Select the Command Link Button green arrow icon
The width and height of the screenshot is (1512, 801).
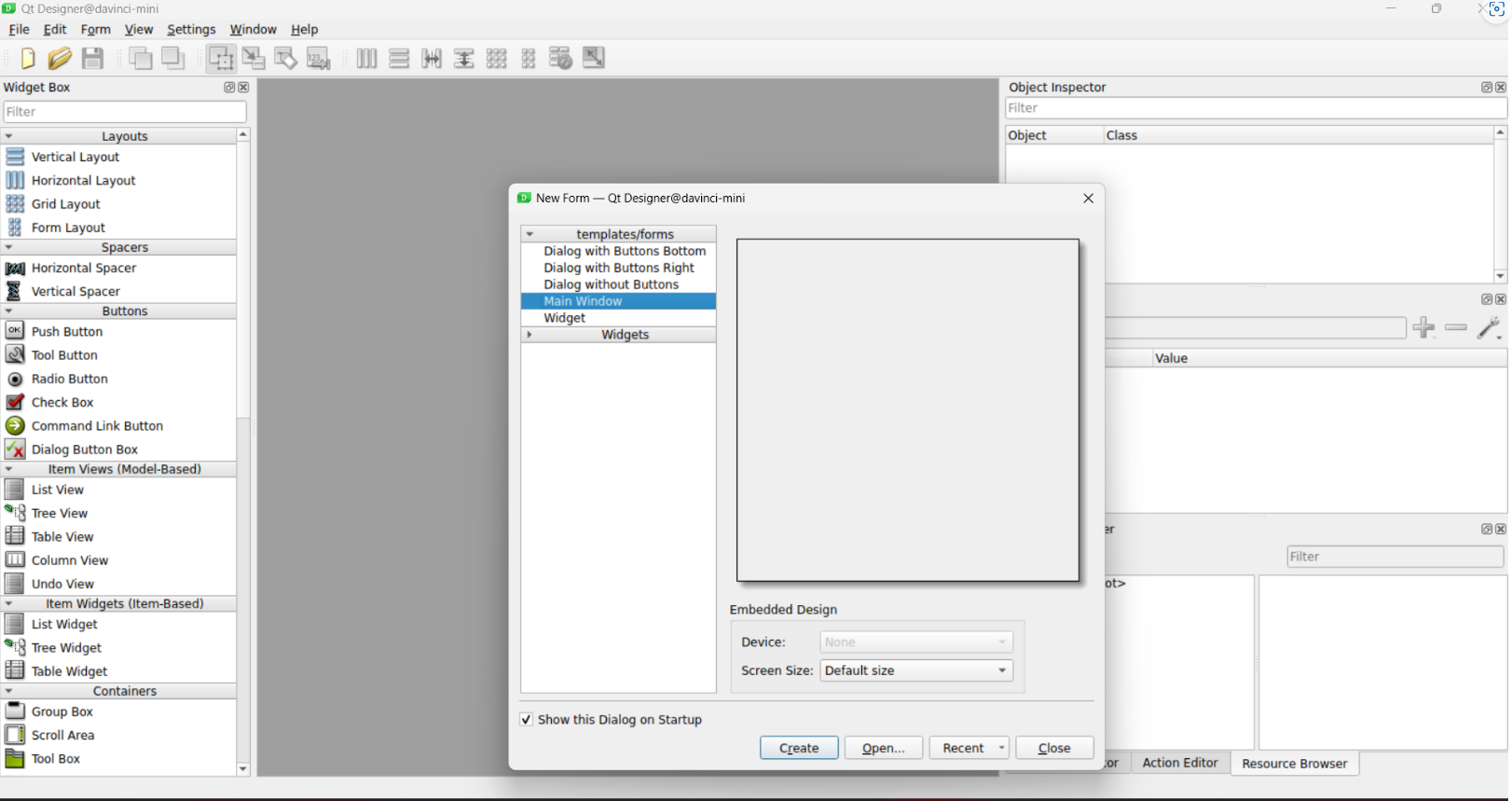(x=15, y=425)
